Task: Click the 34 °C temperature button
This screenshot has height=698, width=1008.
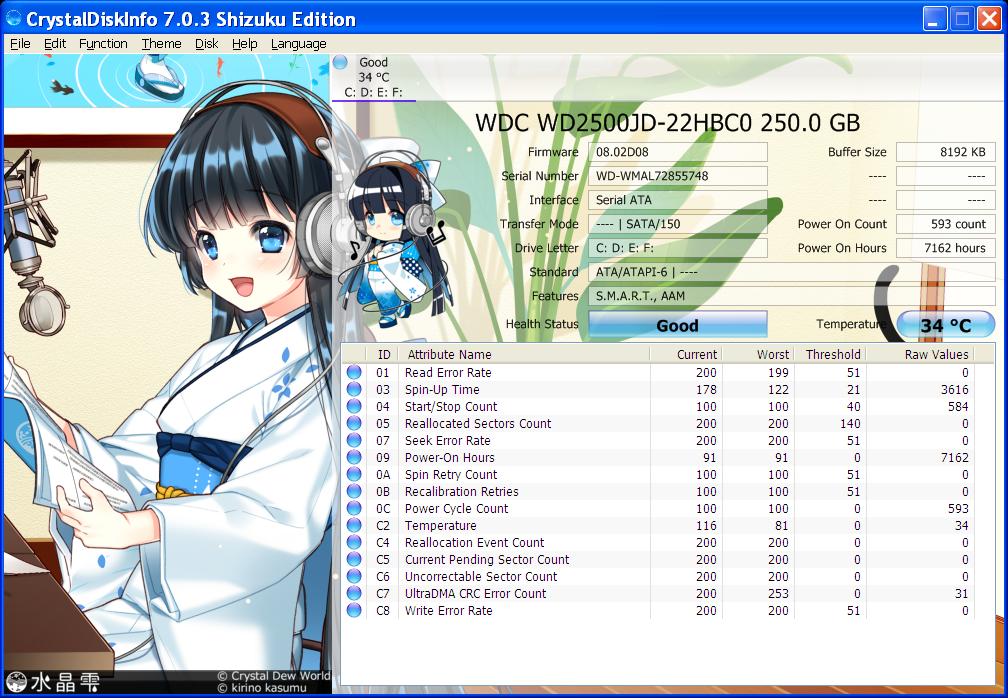Action: (x=945, y=325)
